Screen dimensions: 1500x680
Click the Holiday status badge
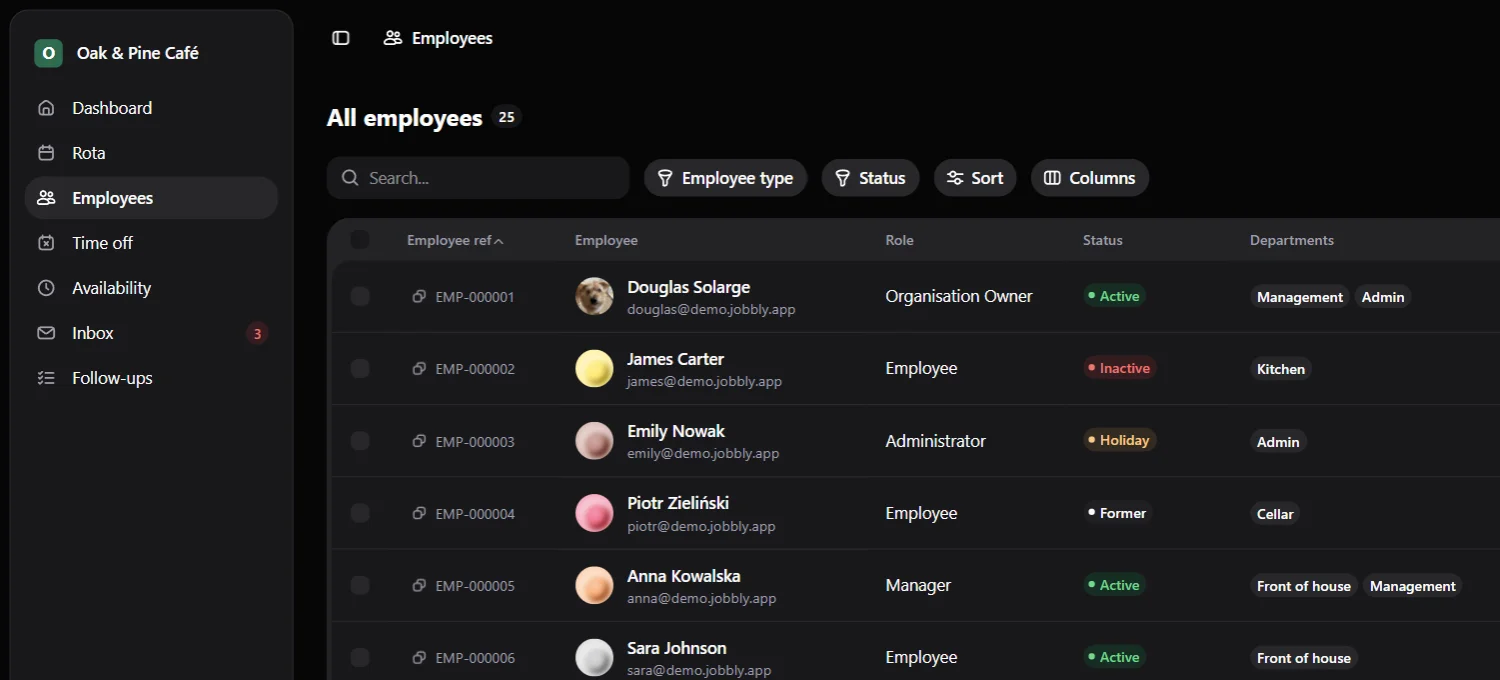click(x=1120, y=440)
